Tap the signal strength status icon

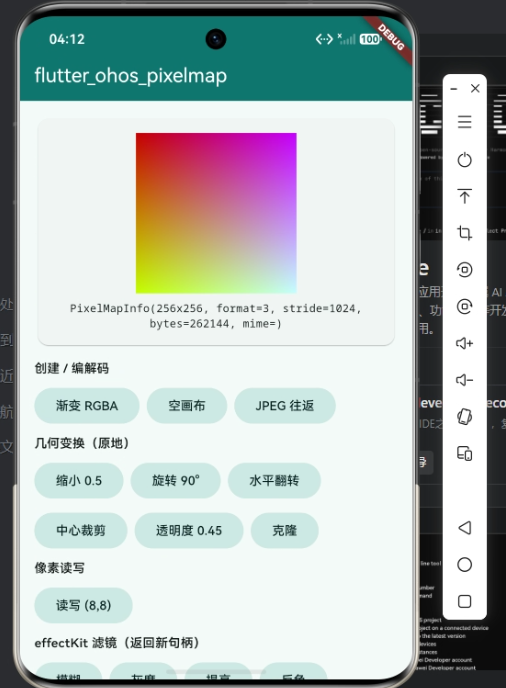pyautogui.click(x=346, y=39)
